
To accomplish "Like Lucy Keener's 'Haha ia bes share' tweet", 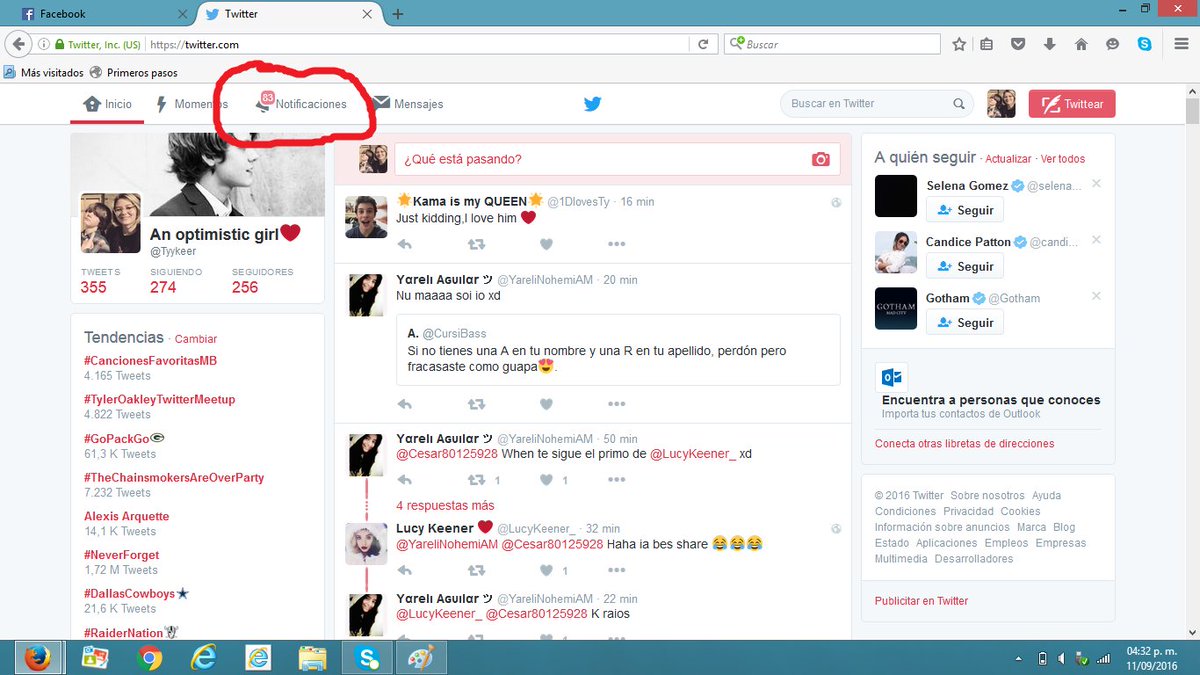I will (x=546, y=571).
